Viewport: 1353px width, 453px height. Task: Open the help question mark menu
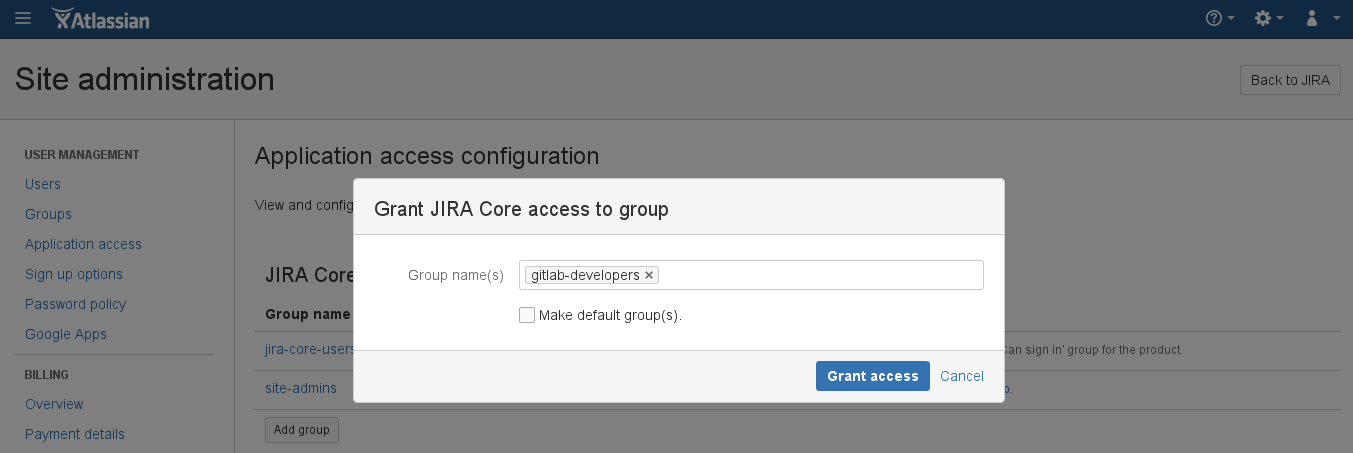pyautogui.click(x=1220, y=18)
